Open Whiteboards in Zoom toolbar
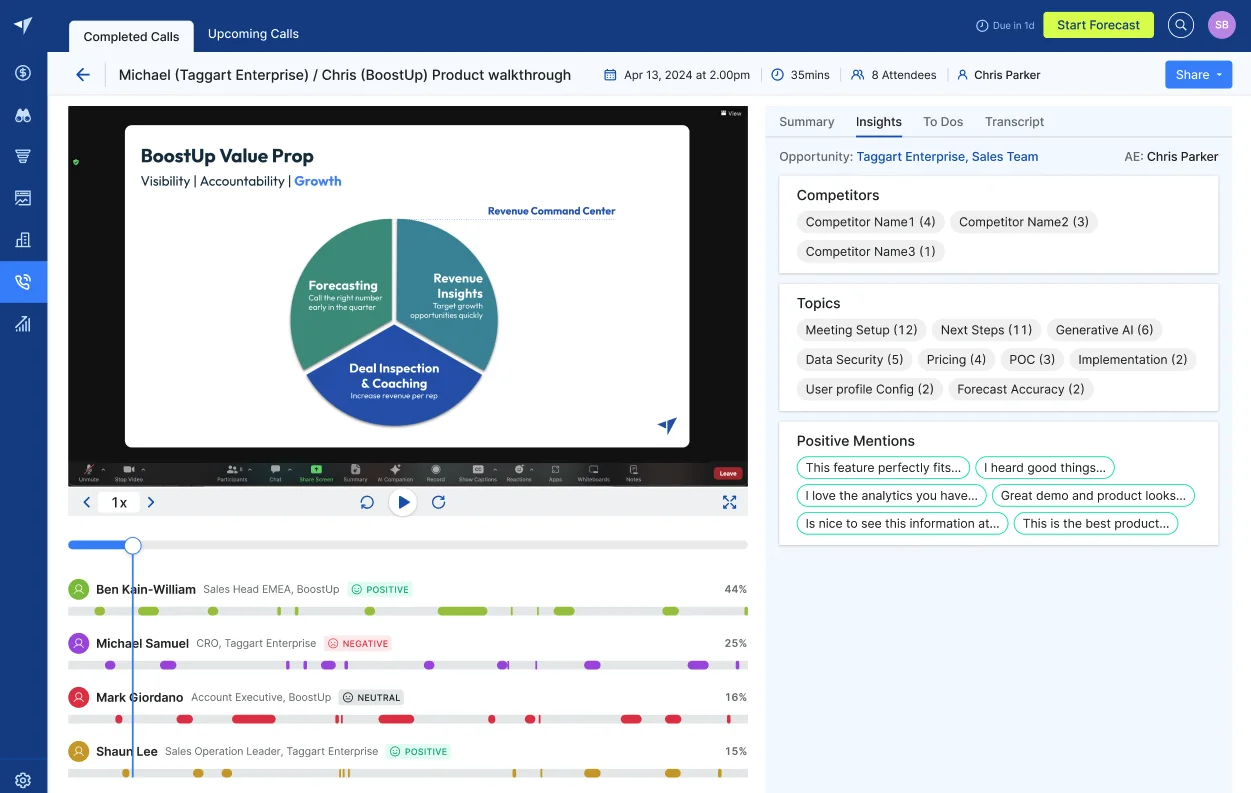Viewport: 1251px width, 793px height. (x=593, y=473)
